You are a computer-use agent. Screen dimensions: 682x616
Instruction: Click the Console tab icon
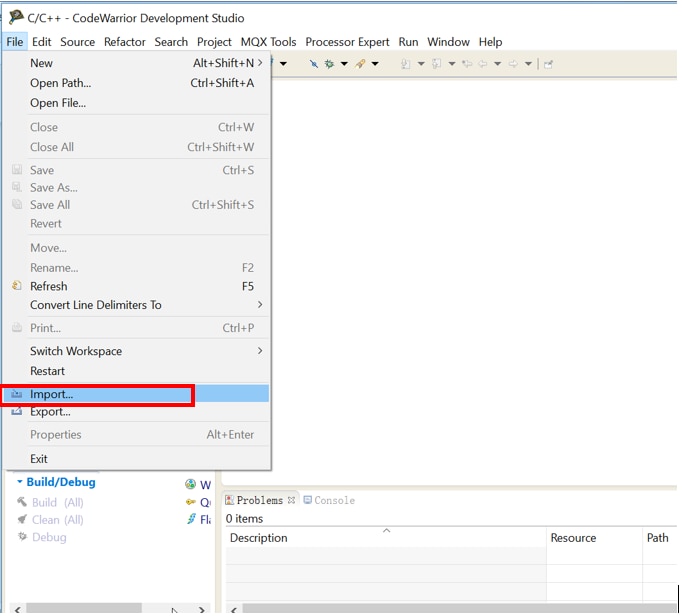pos(308,500)
